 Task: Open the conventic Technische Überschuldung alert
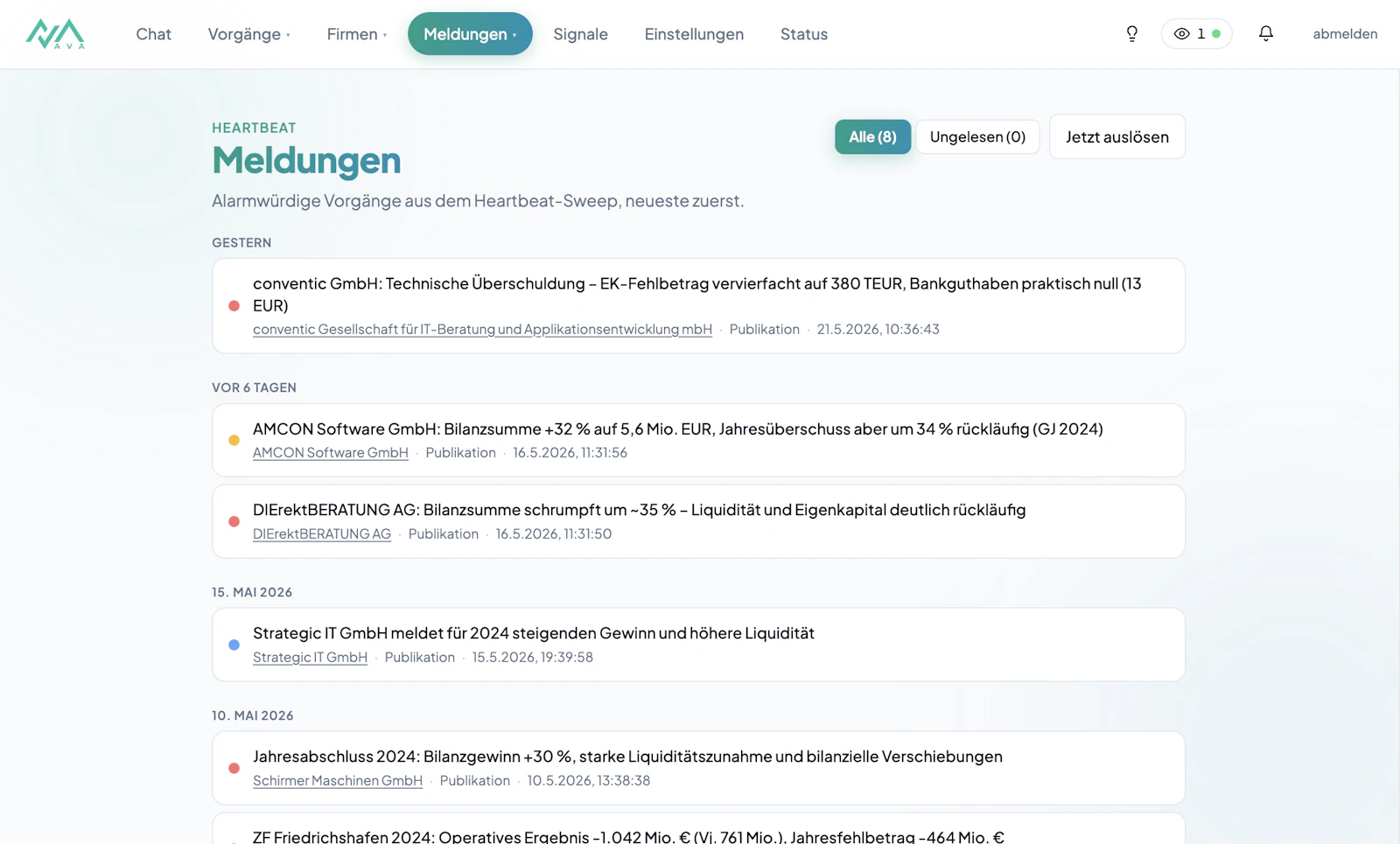[698, 306]
